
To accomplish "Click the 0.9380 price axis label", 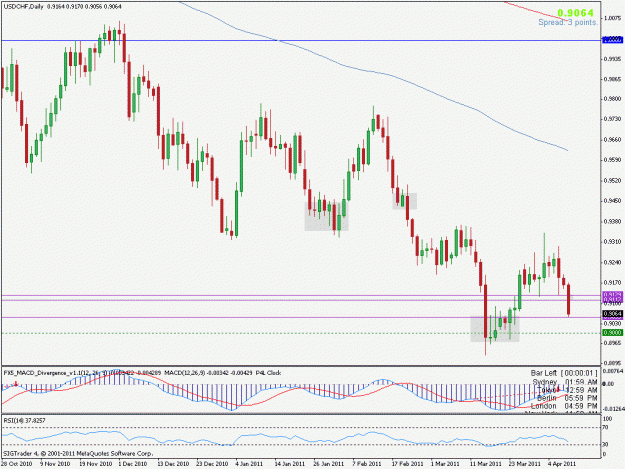I will point(613,222).
